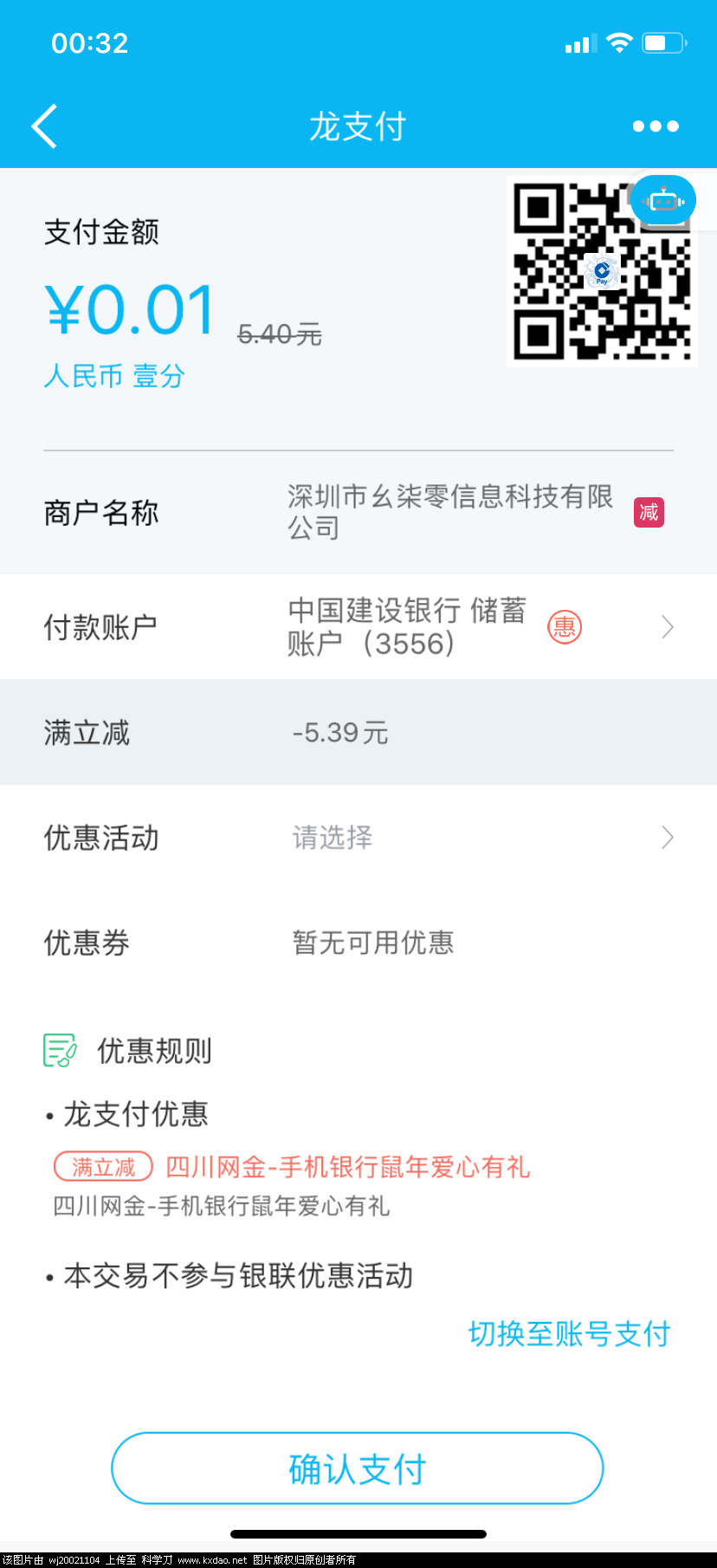Click 确认支付 button
This screenshot has width=717, height=1568.
click(x=358, y=1468)
